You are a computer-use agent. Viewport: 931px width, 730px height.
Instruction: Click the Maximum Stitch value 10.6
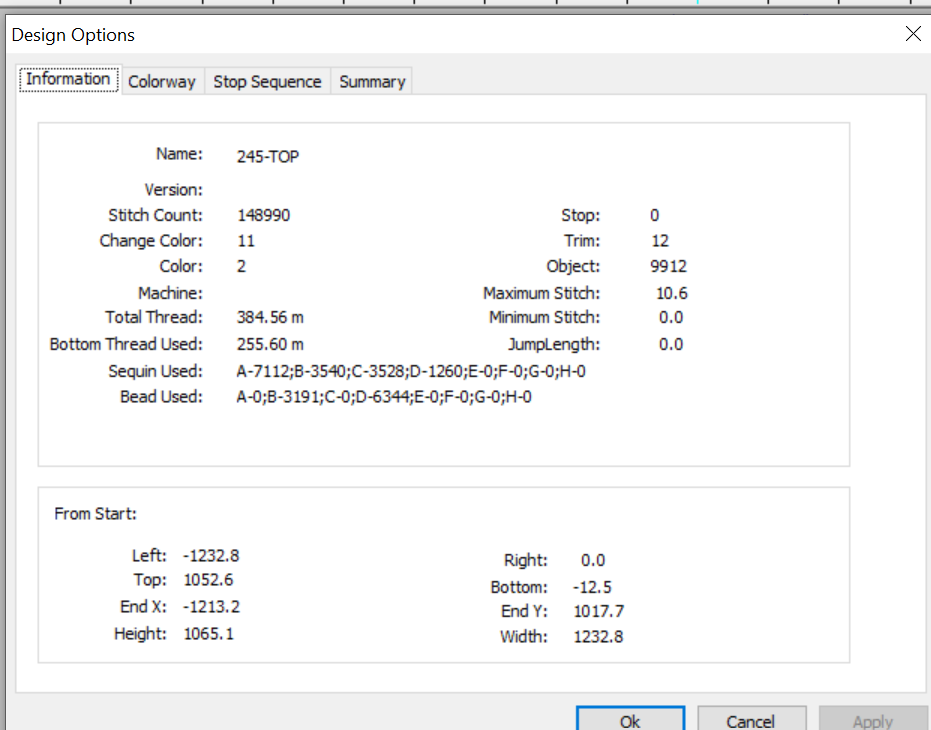point(672,293)
